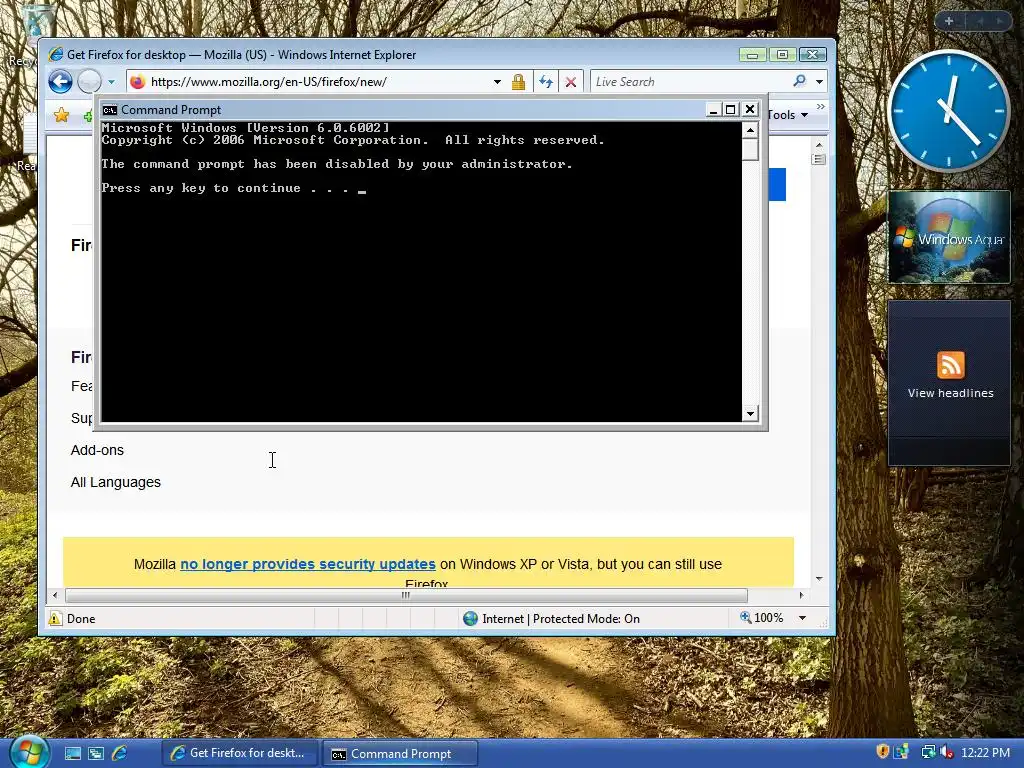Expand the address bar history dropdown
The width and height of the screenshot is (1024, 768).
click(x=497, y=82)
